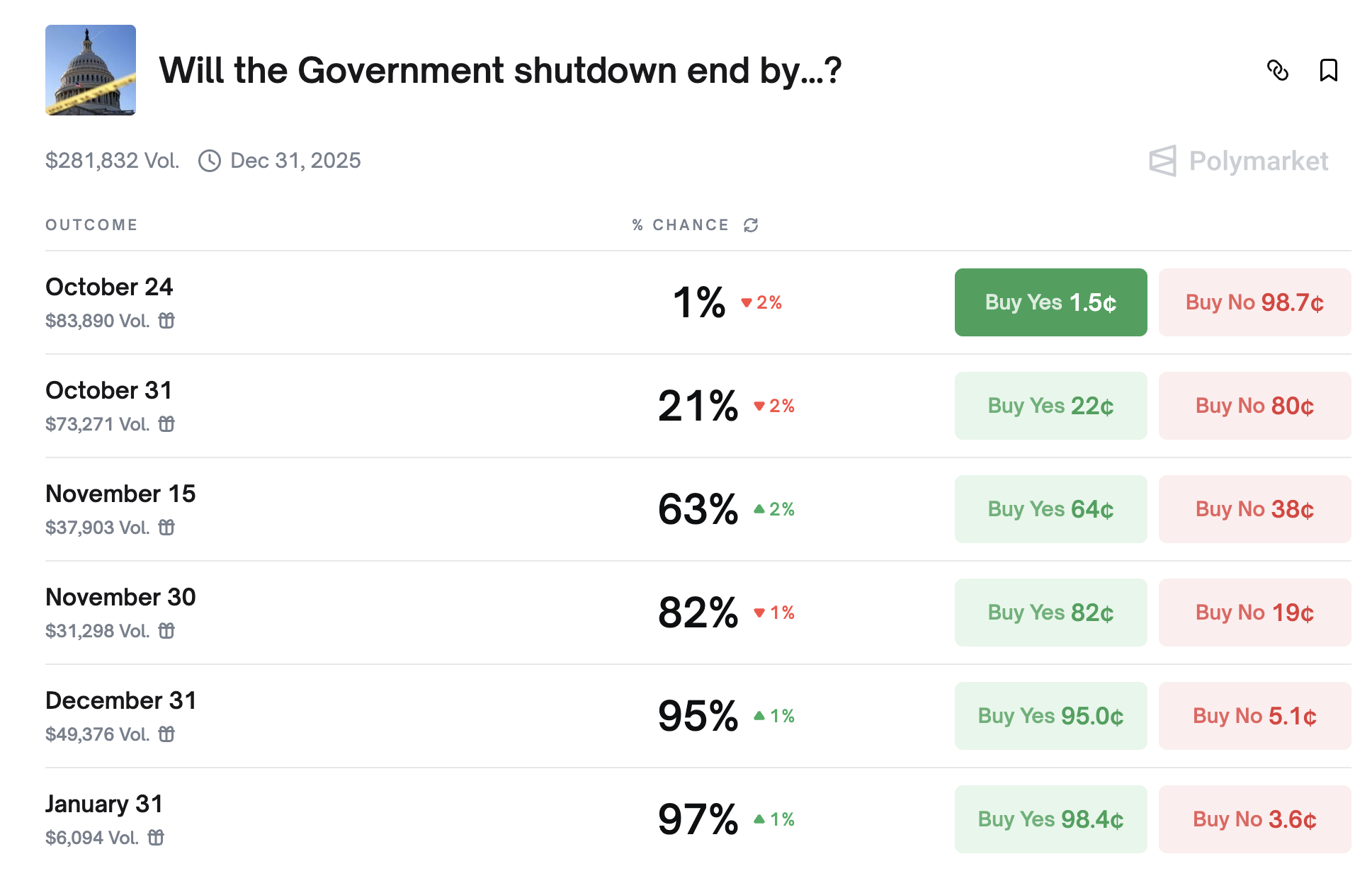Image resolution: width=1372 pixels, height=871 pixels.
Task: Buy Yes at 95.0¢ for December 31
Action: point(1050,716)
